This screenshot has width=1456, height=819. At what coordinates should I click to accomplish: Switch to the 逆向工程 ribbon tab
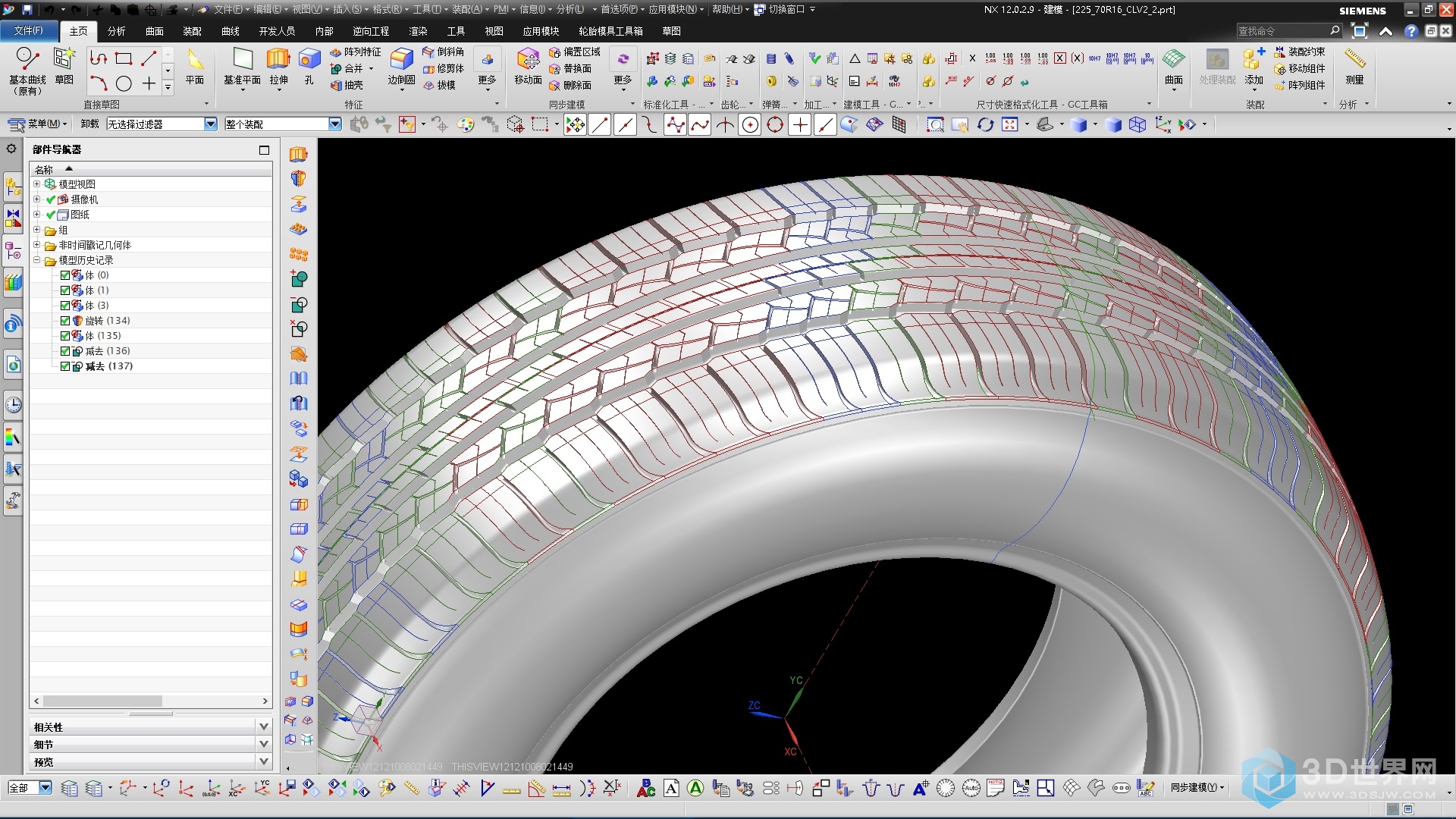coord(371,31)
